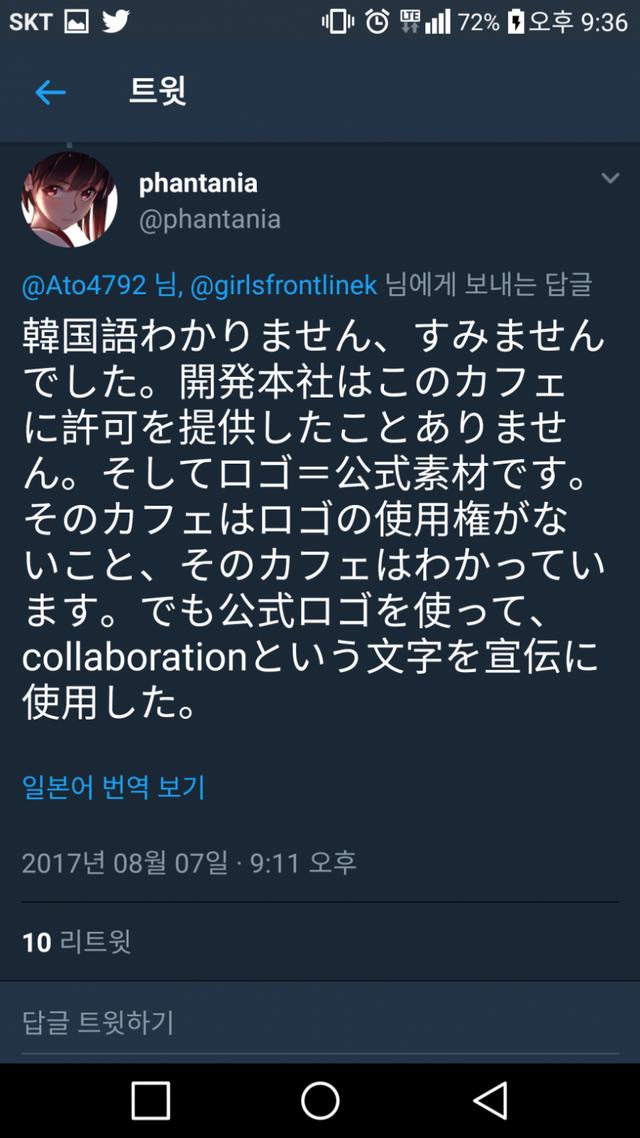Image resolution: width=640 pixels, height=1138 pixels.
Task: Open phantania's profile picture
Action: [x=69, y=200]
